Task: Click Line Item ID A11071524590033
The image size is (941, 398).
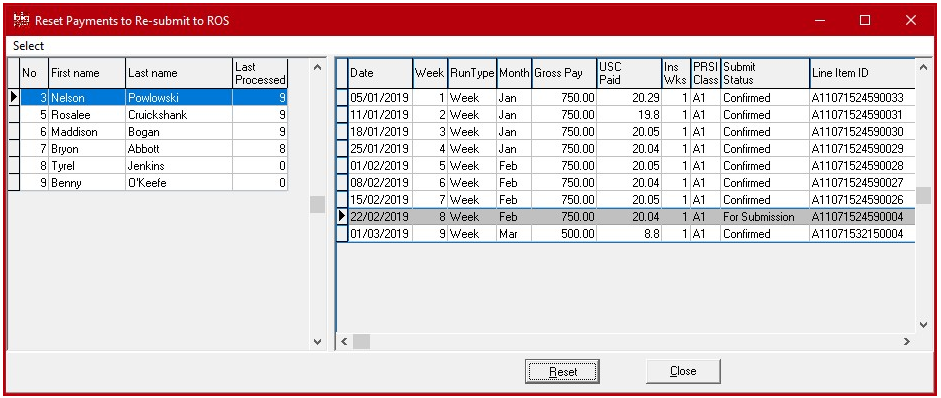Action: [862, 98]
